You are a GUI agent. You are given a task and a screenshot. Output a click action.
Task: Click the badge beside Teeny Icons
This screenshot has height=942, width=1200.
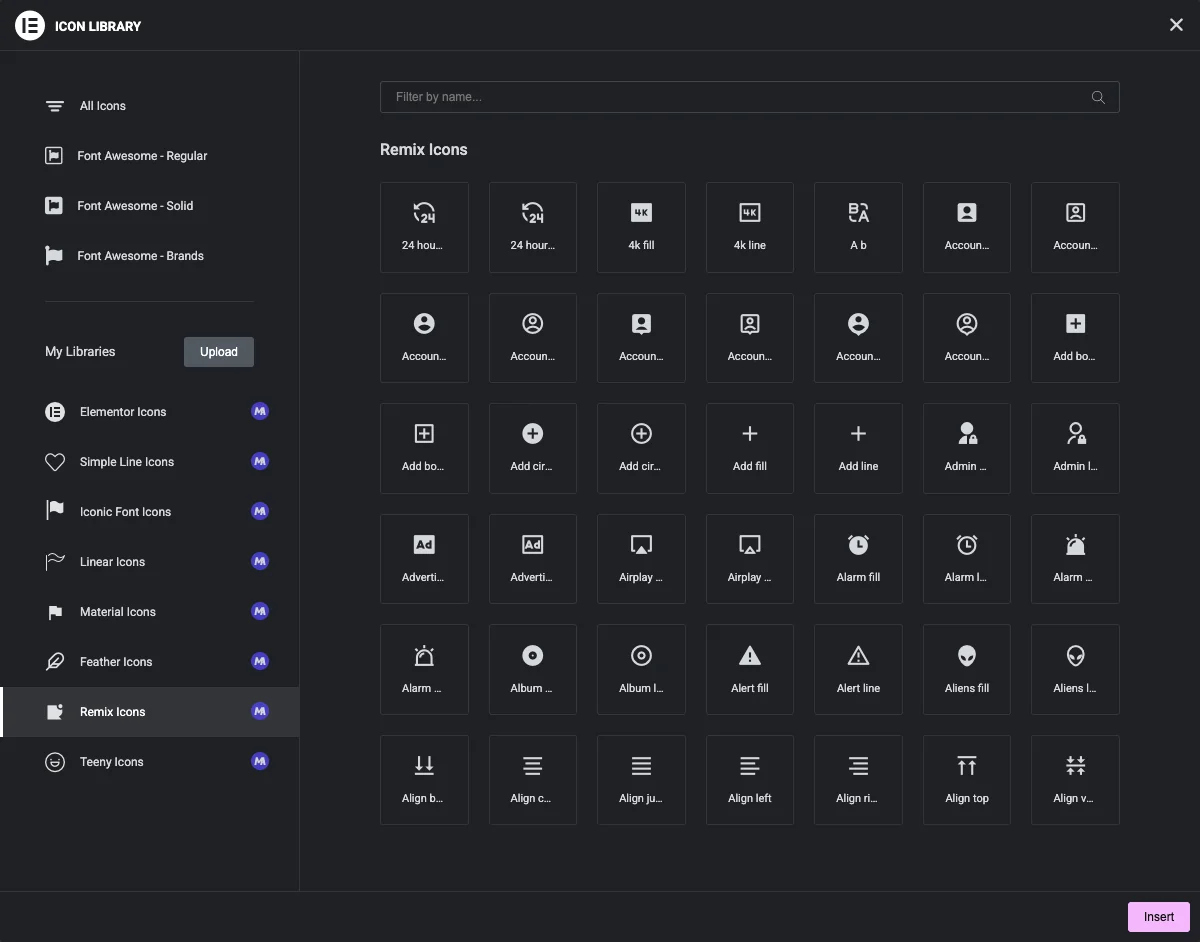coord(260,761)
